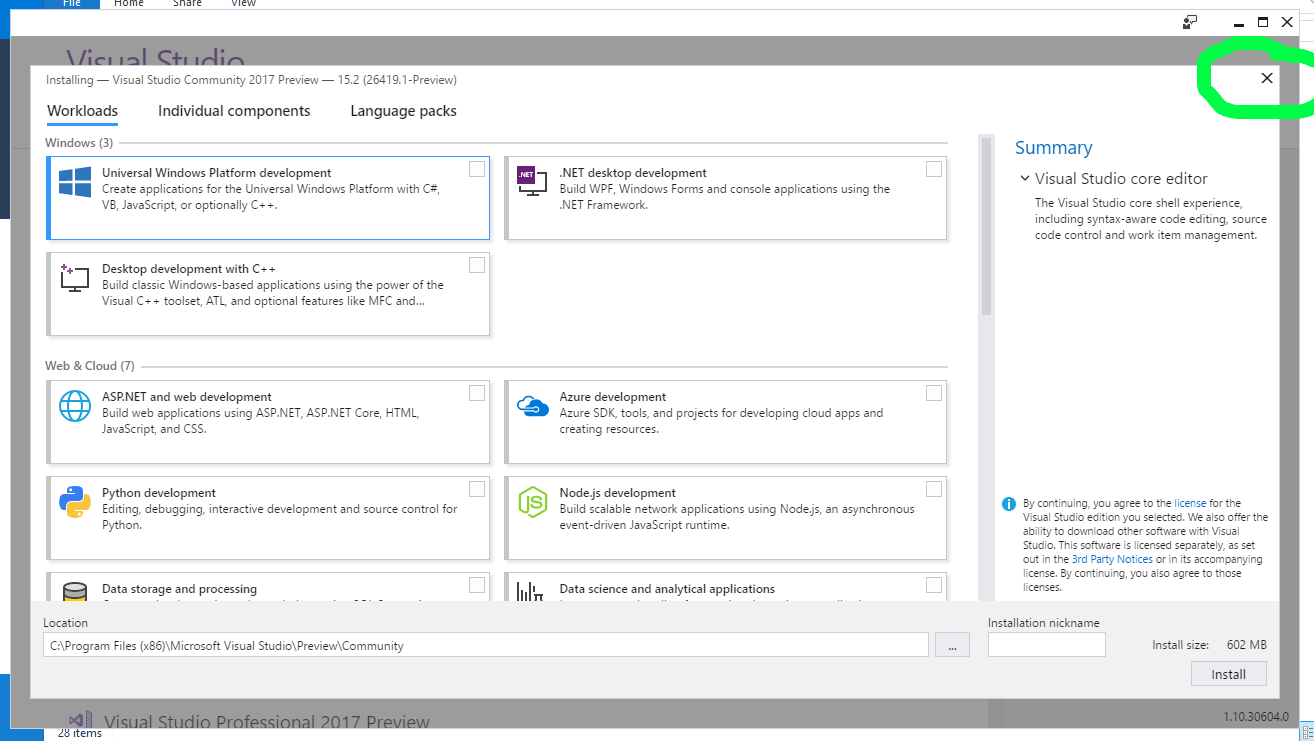Click the Azure development cloud icon
Image resolution: width=1314 pixels, height=741 pixels.
[x=532, y=405]
